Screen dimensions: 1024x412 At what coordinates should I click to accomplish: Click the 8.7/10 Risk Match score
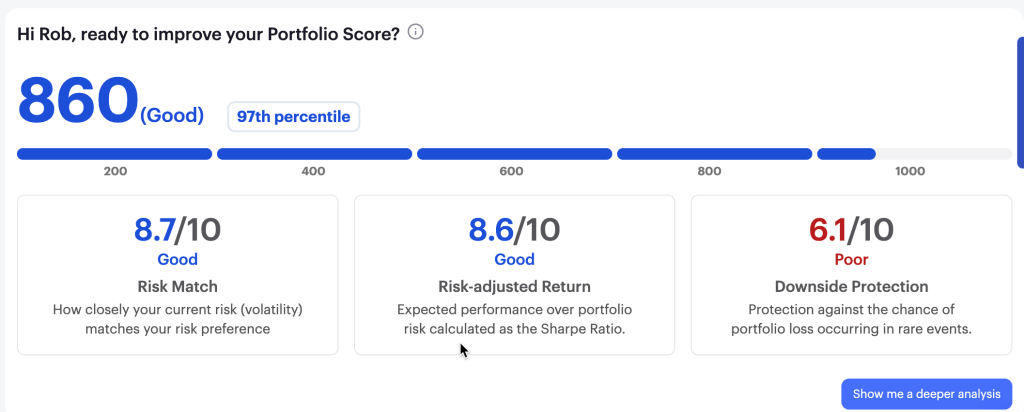178,230
